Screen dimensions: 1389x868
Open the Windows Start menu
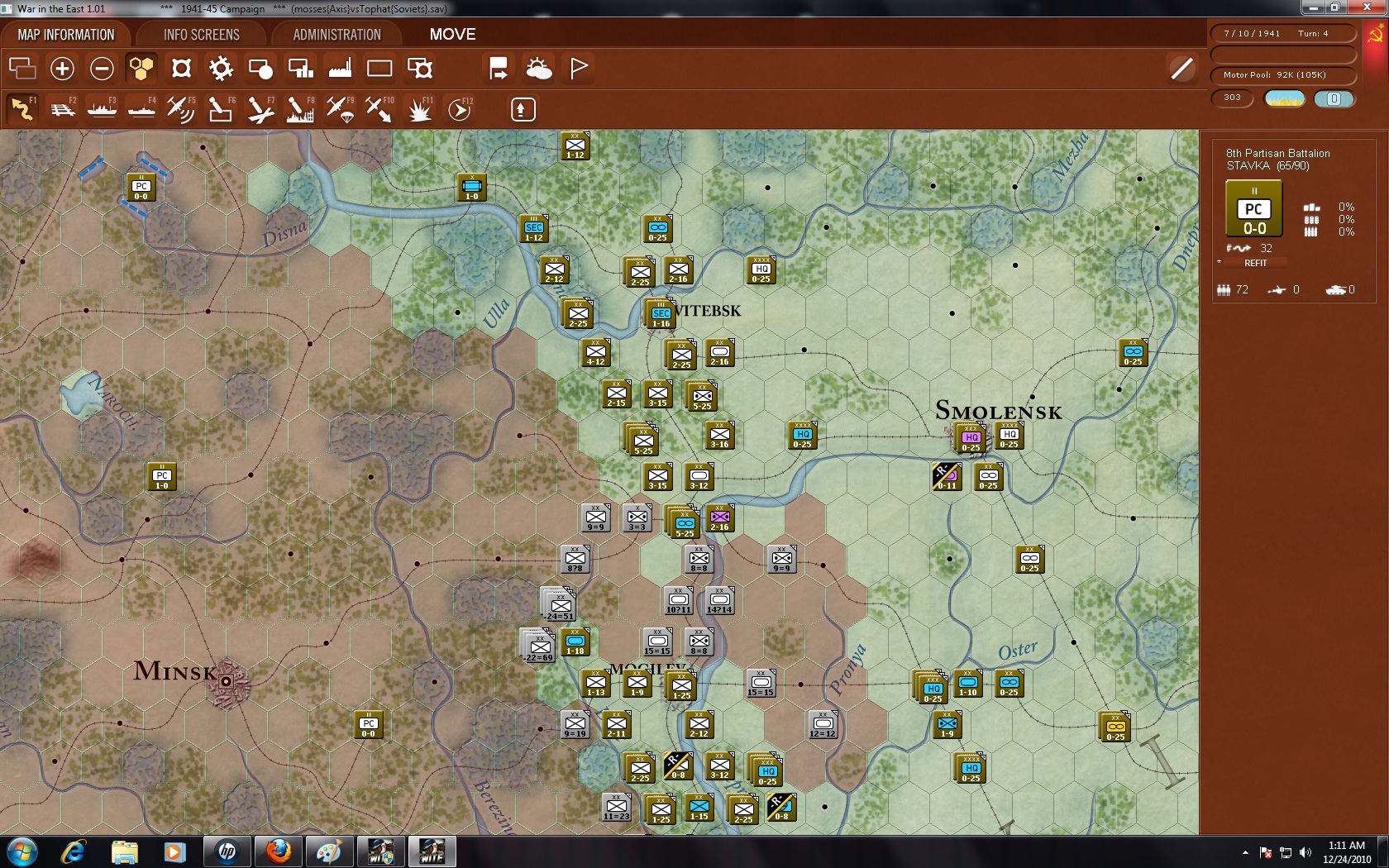tap(21, 852)
